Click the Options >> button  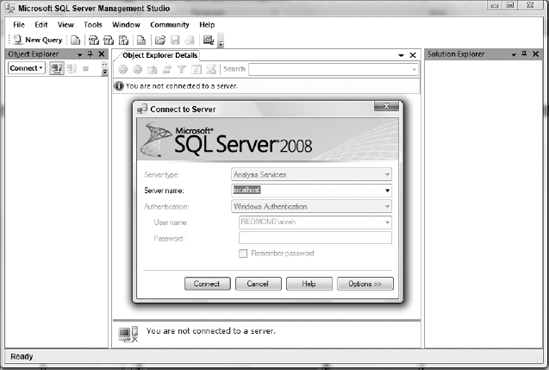[365, 284]
